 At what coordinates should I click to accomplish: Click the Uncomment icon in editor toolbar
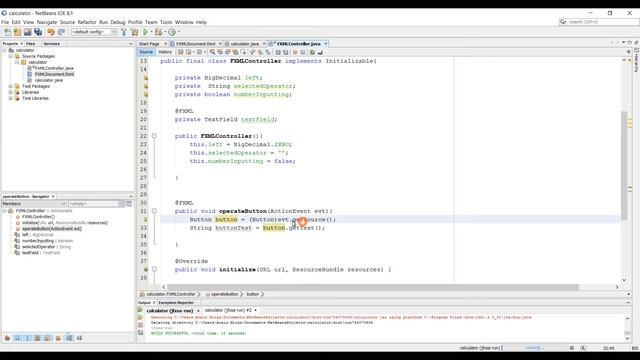pyautogui.click(x=320, y=52)
